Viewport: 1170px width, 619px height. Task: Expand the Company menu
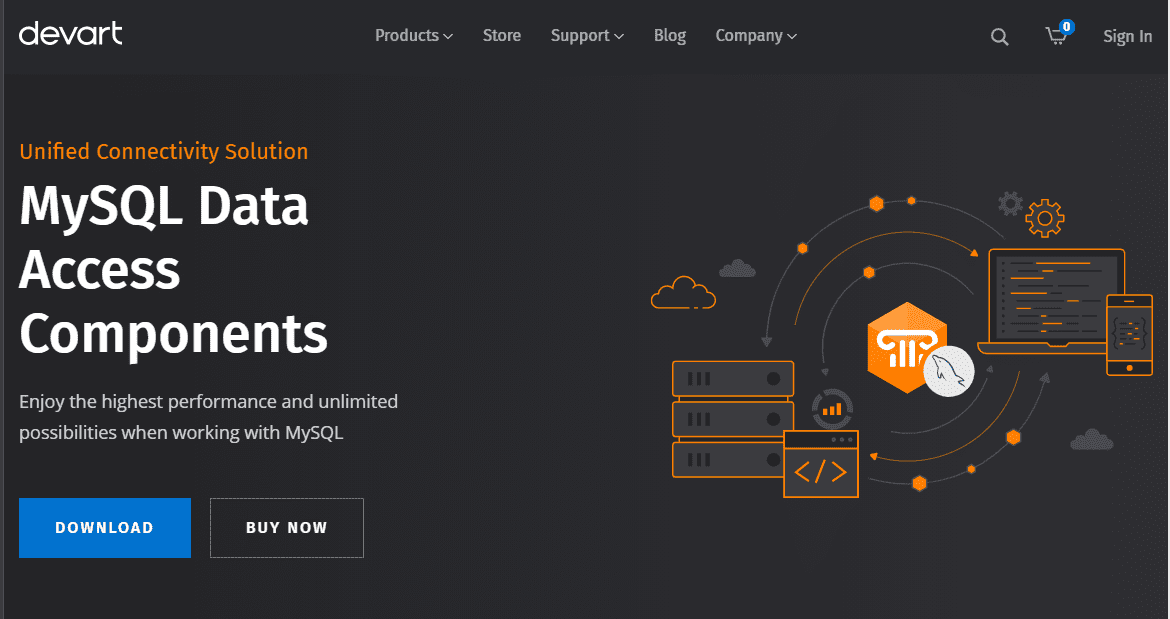click(x=756, y=36)
